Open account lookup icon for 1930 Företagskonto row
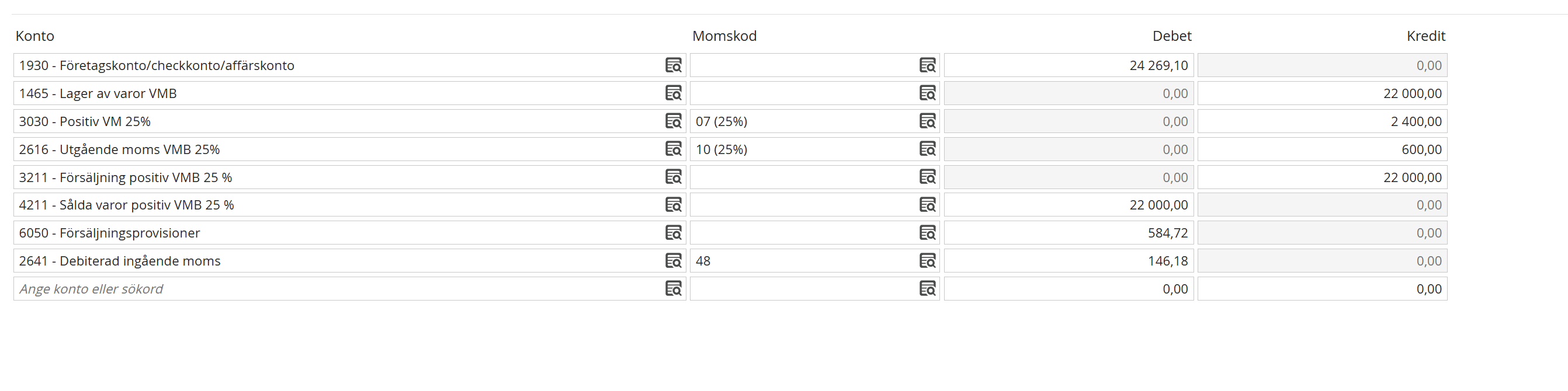The image size is (1568, 391). 672,65
